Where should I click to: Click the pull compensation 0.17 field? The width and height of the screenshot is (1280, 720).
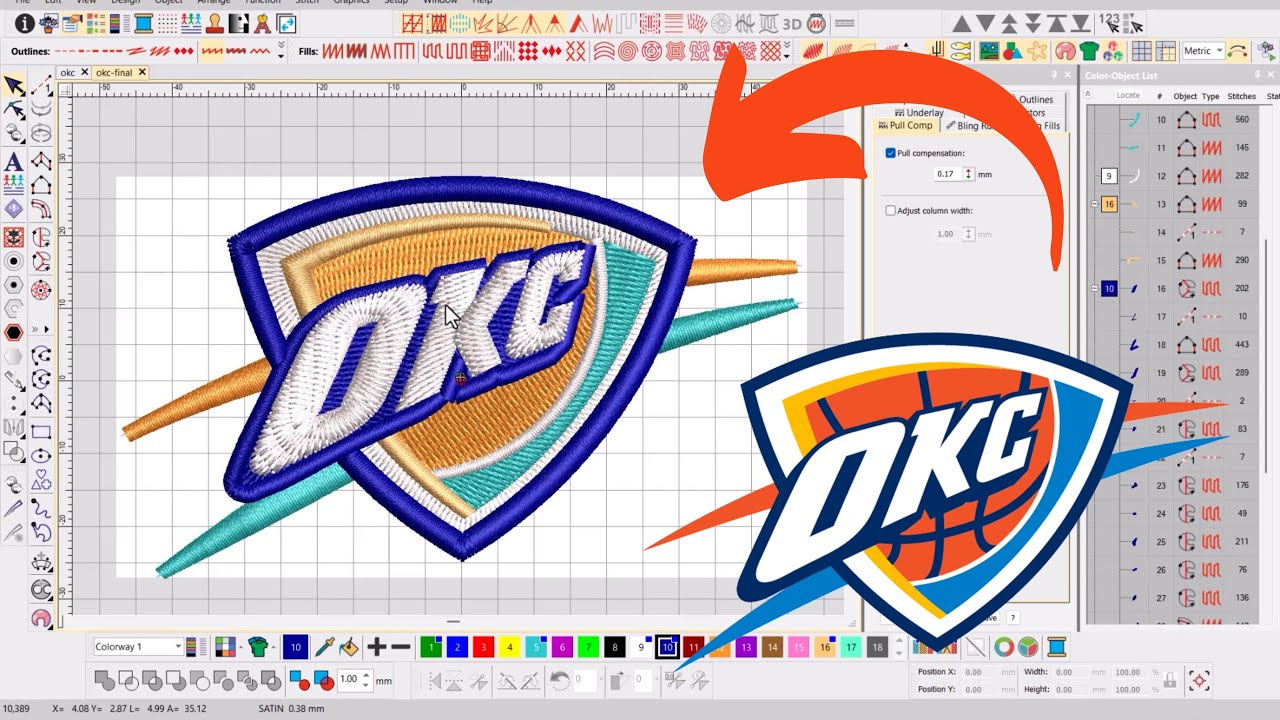pos(947,174)
